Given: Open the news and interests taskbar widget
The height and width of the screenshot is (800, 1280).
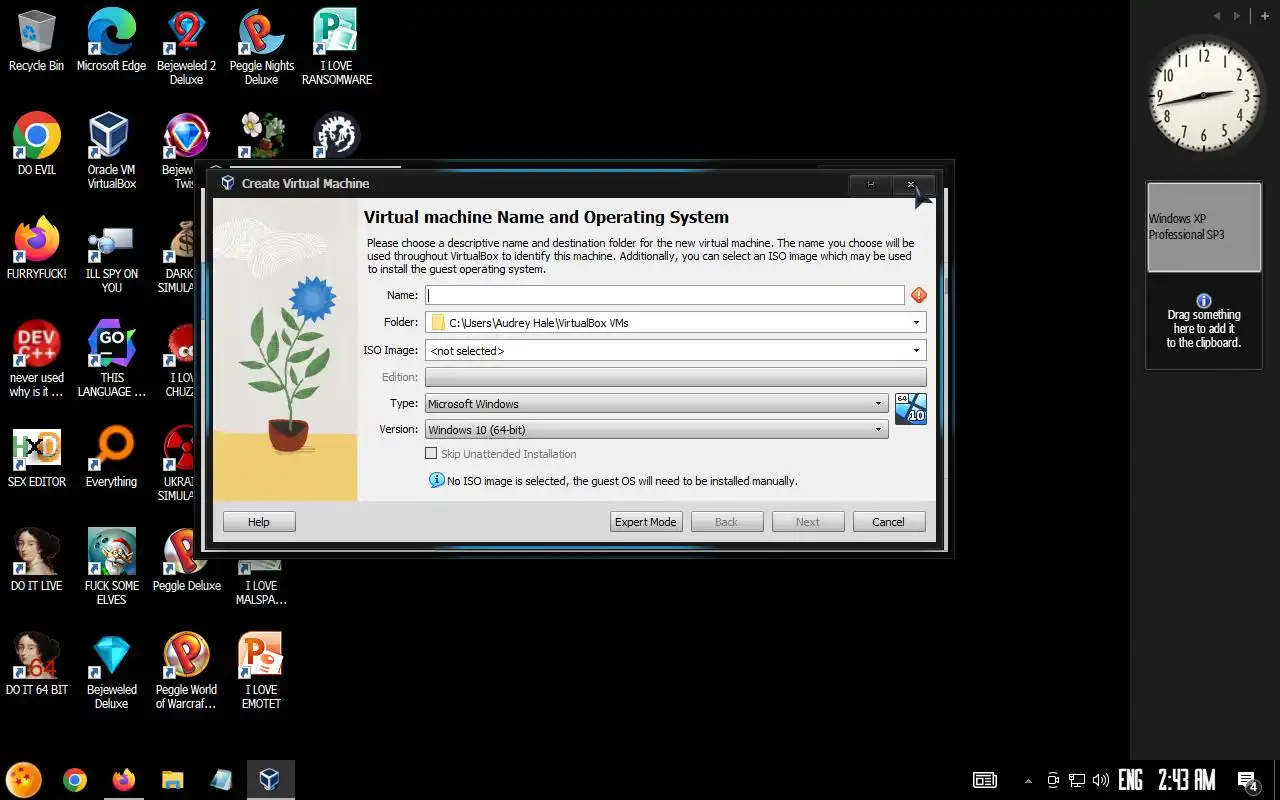Looking at the screenshot, I should pos(985,780).
